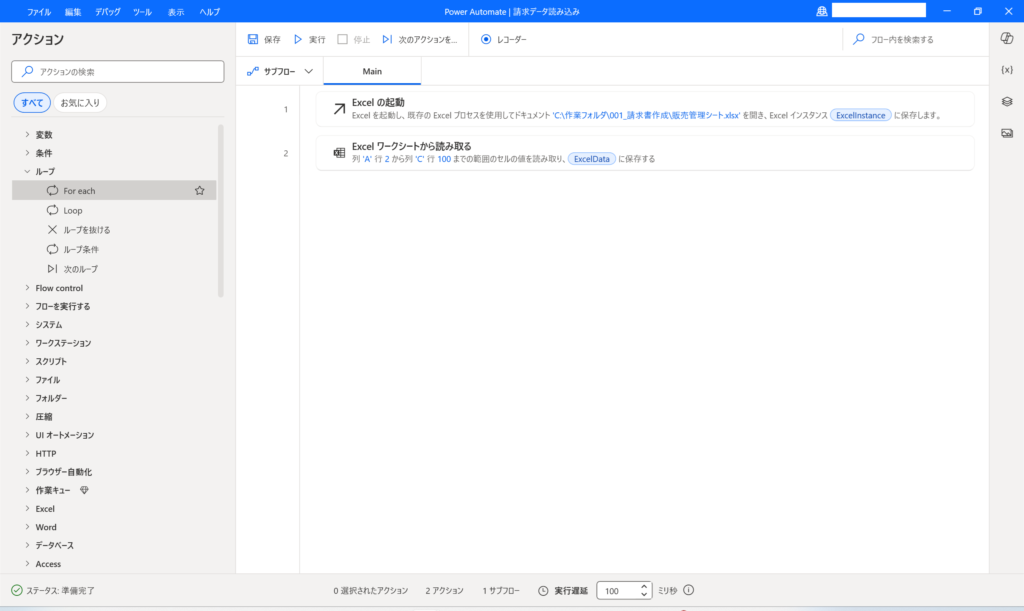Viewport: 1024px width, 611px height.
Task: Expand the Excel category
Action: [x=27, y=508]
